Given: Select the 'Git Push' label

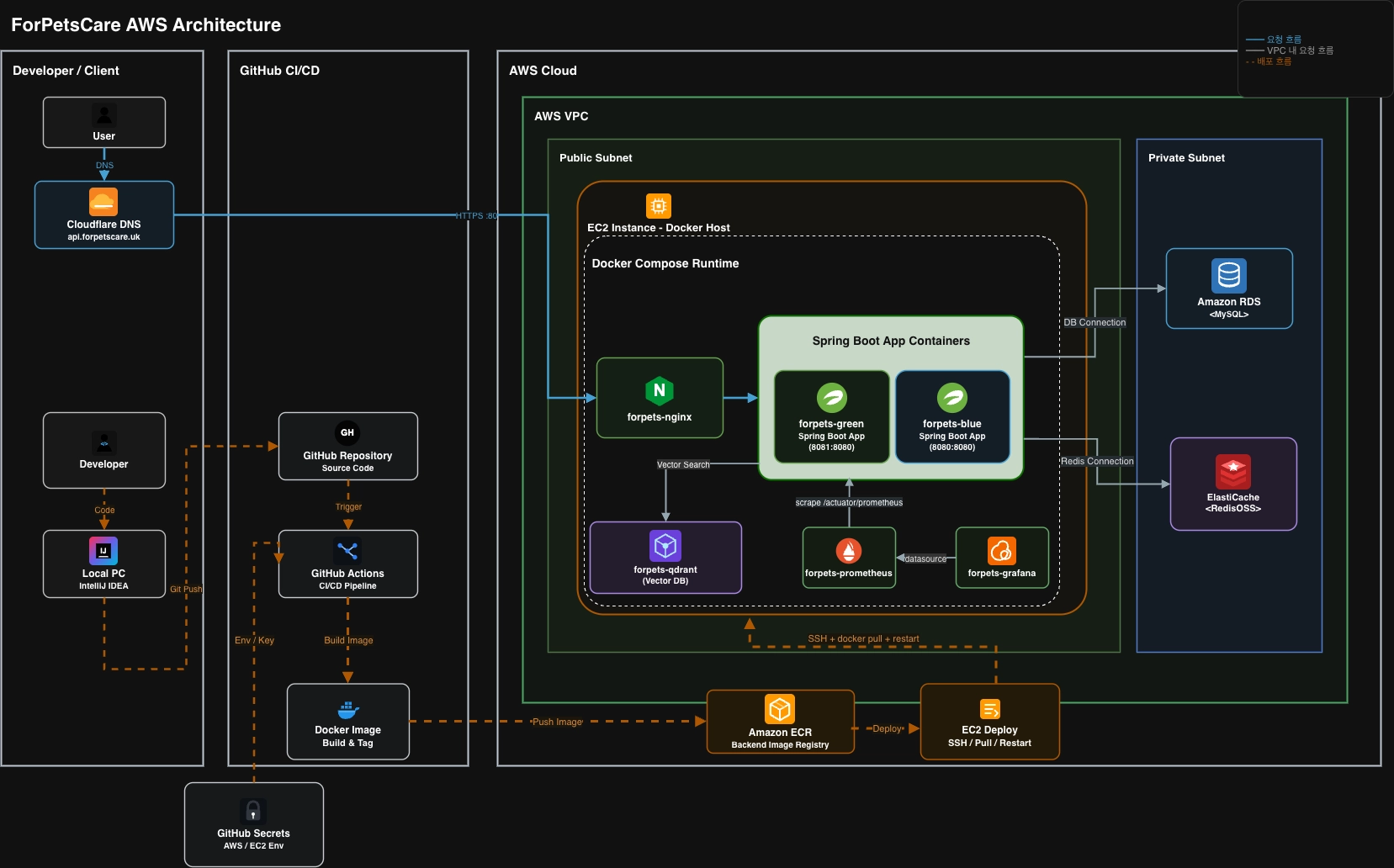Looking at the screenshot, I should tap(186, 589).
